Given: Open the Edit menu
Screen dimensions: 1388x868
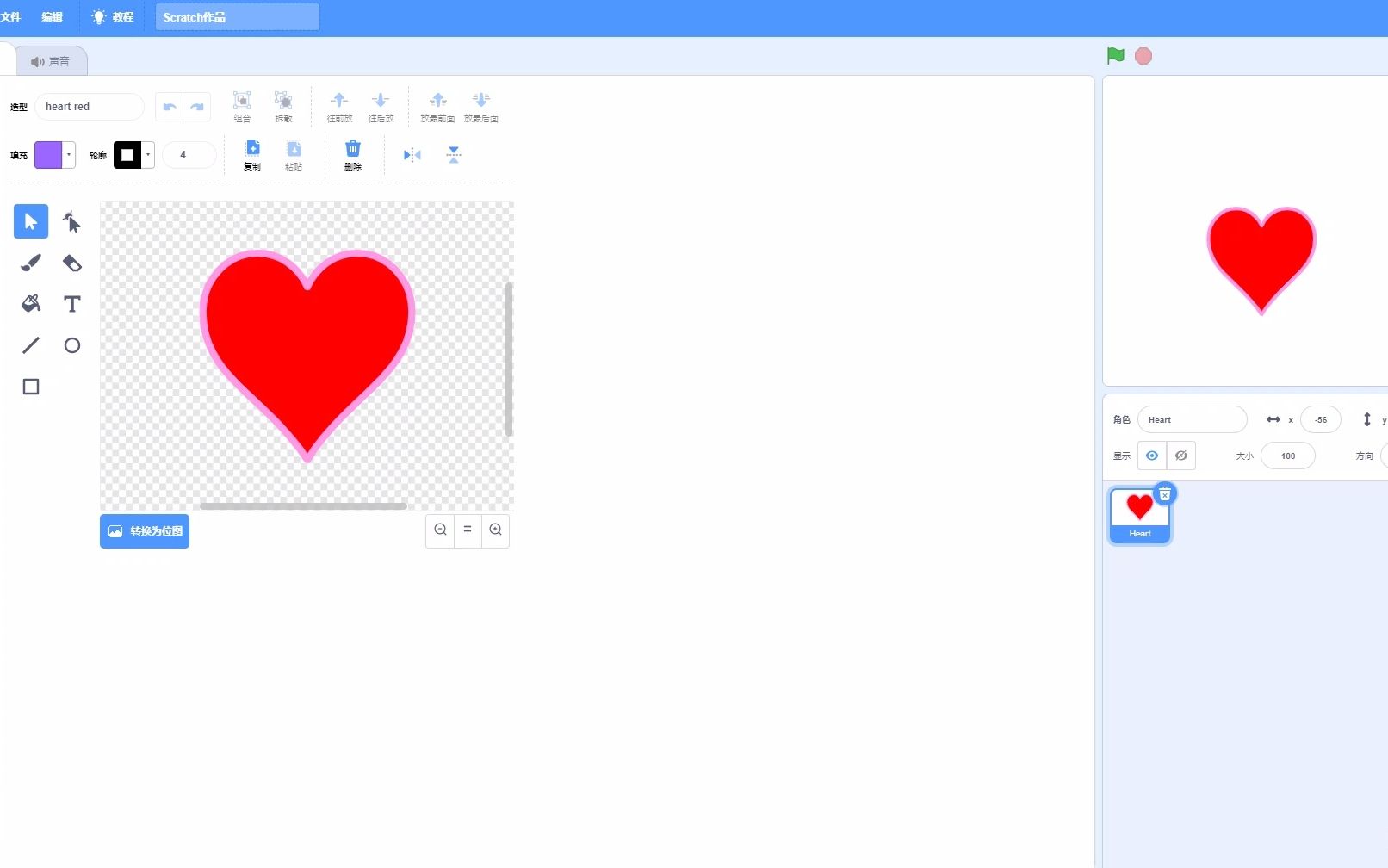Looking at the screenshot, I should point(53,17).
